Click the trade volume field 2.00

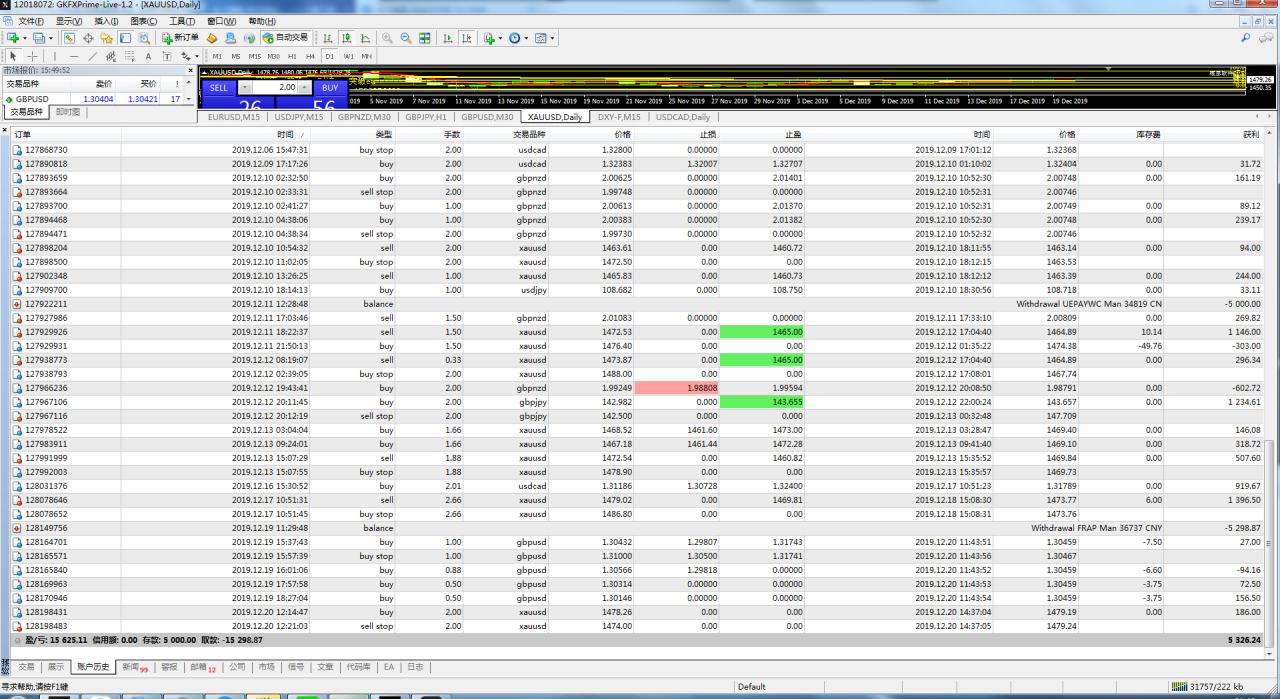(x=276, y=87)
